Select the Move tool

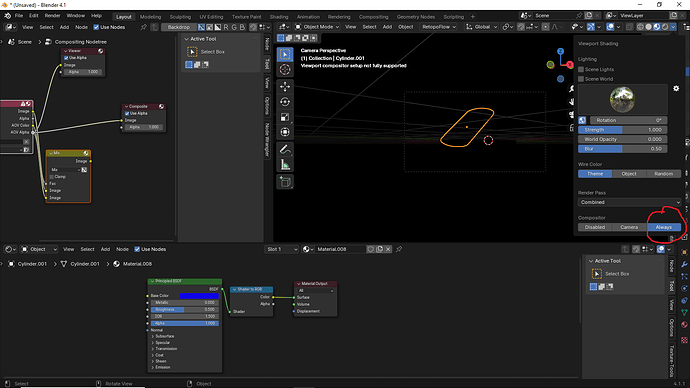[x=285, y=86]
